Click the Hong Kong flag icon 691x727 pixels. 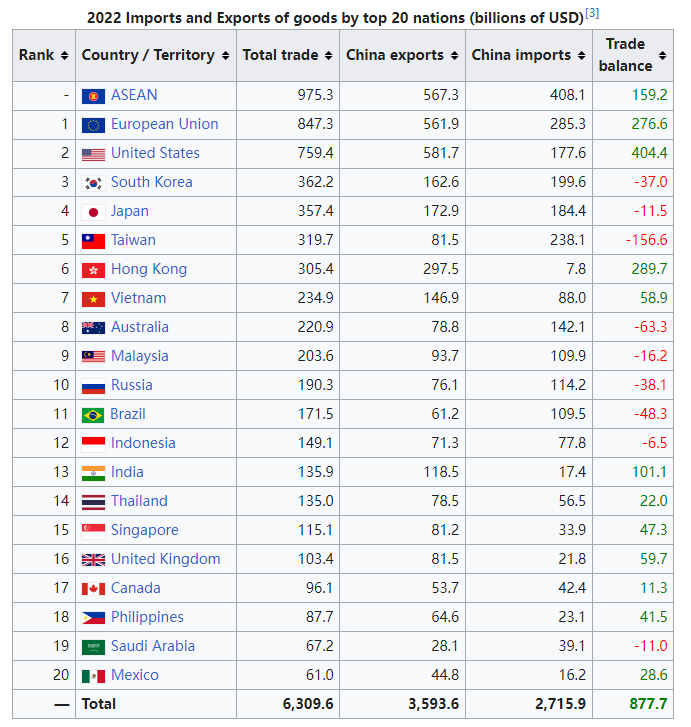click(93, 270)
